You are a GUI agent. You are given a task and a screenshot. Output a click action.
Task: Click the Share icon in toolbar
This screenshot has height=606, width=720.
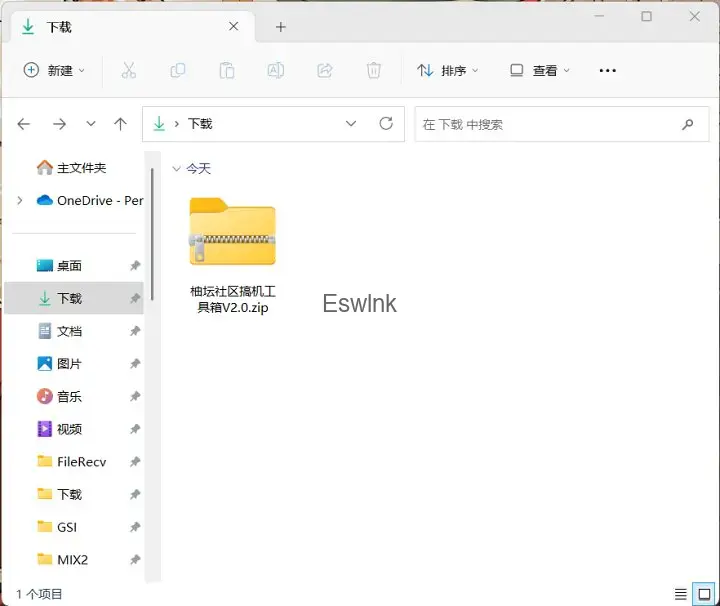point(325,70)
